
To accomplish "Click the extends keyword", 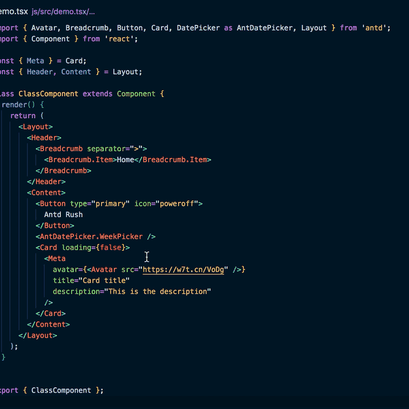I will coord(97,94).
